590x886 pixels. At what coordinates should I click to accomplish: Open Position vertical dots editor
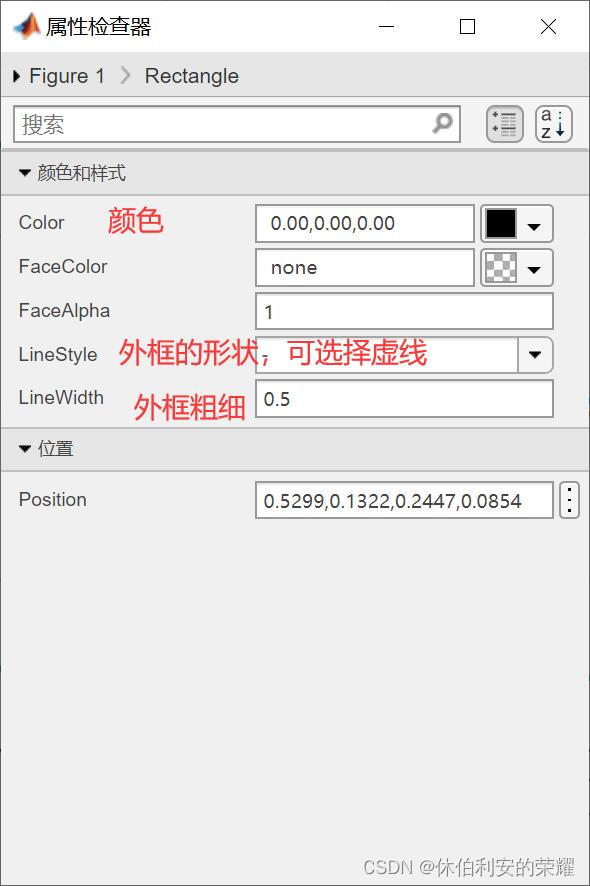click(569, 500)
